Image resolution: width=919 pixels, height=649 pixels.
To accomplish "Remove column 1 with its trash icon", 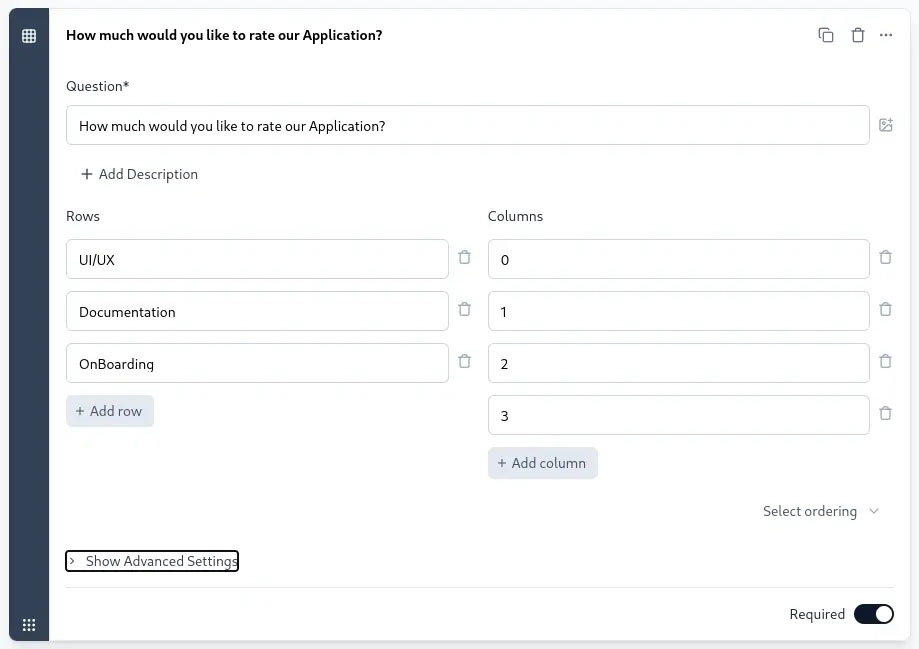I will [885, 309].
